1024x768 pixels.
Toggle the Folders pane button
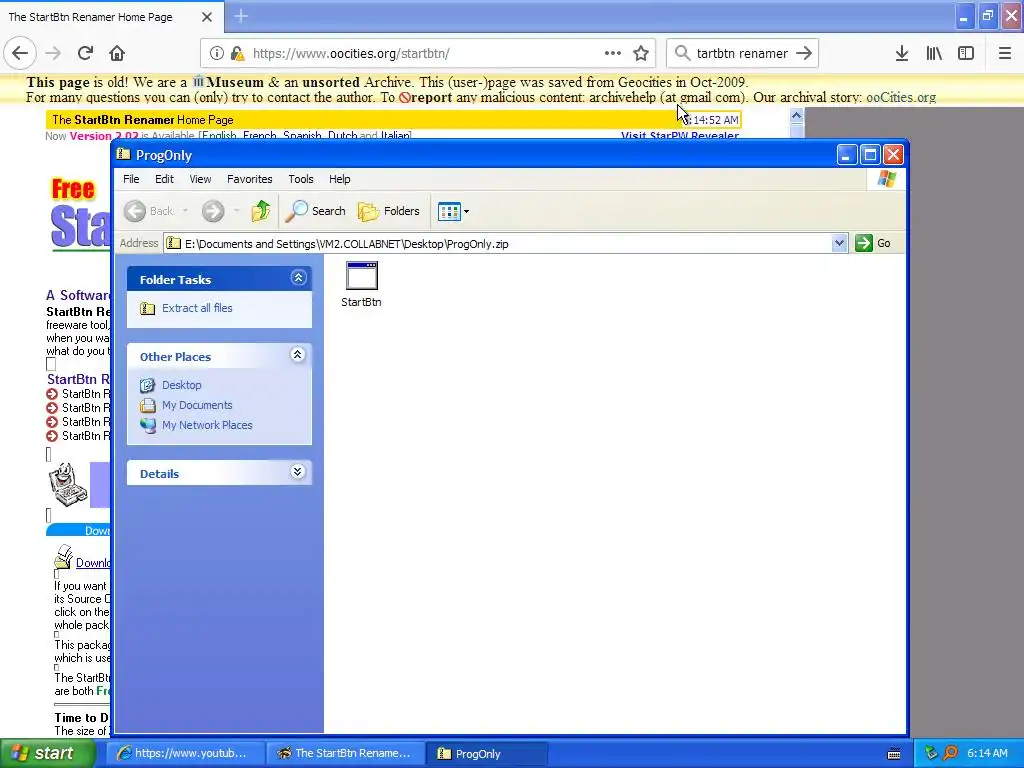tap(389, 211)
